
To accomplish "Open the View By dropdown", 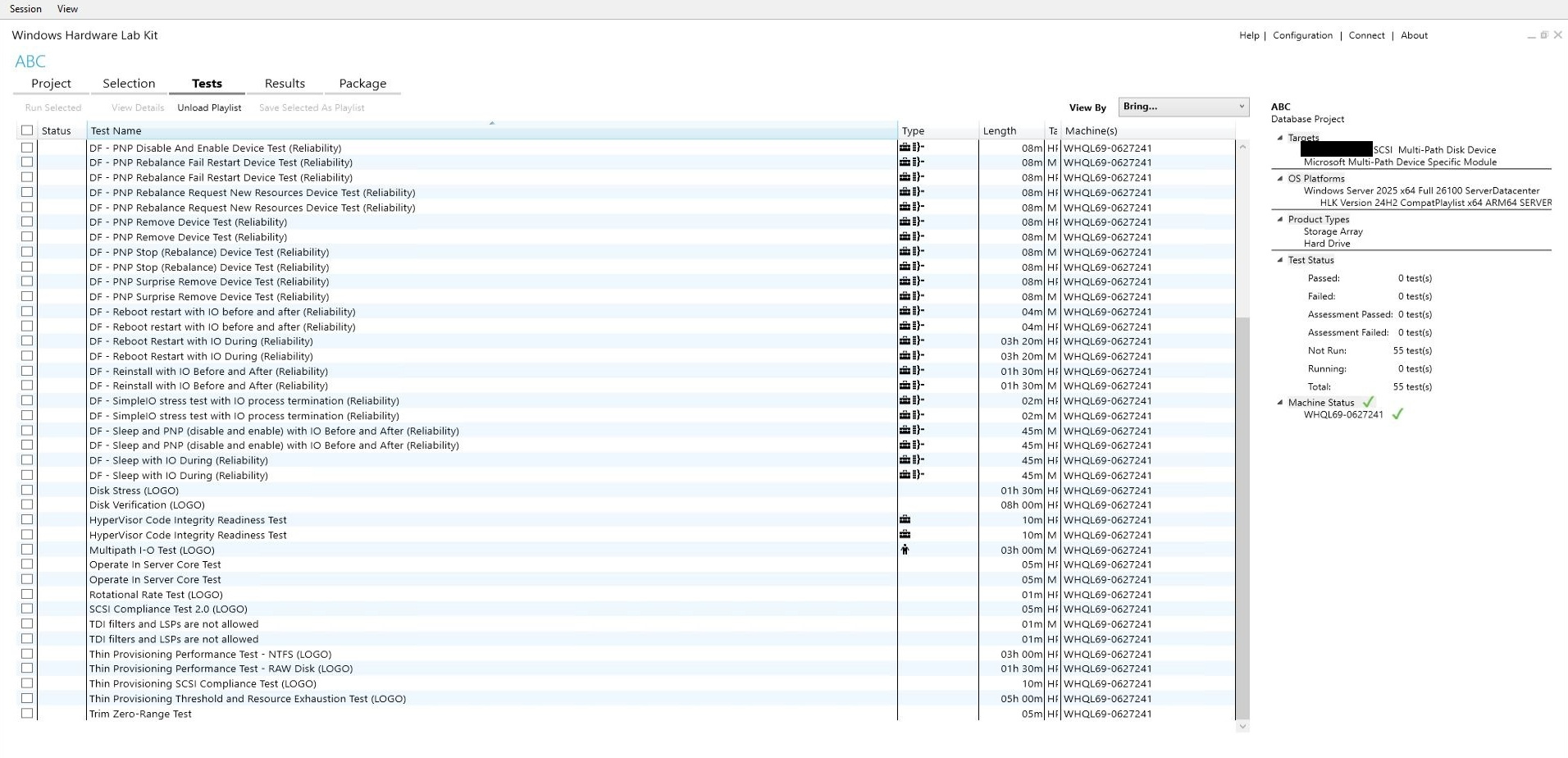I will coord(1183,107).
